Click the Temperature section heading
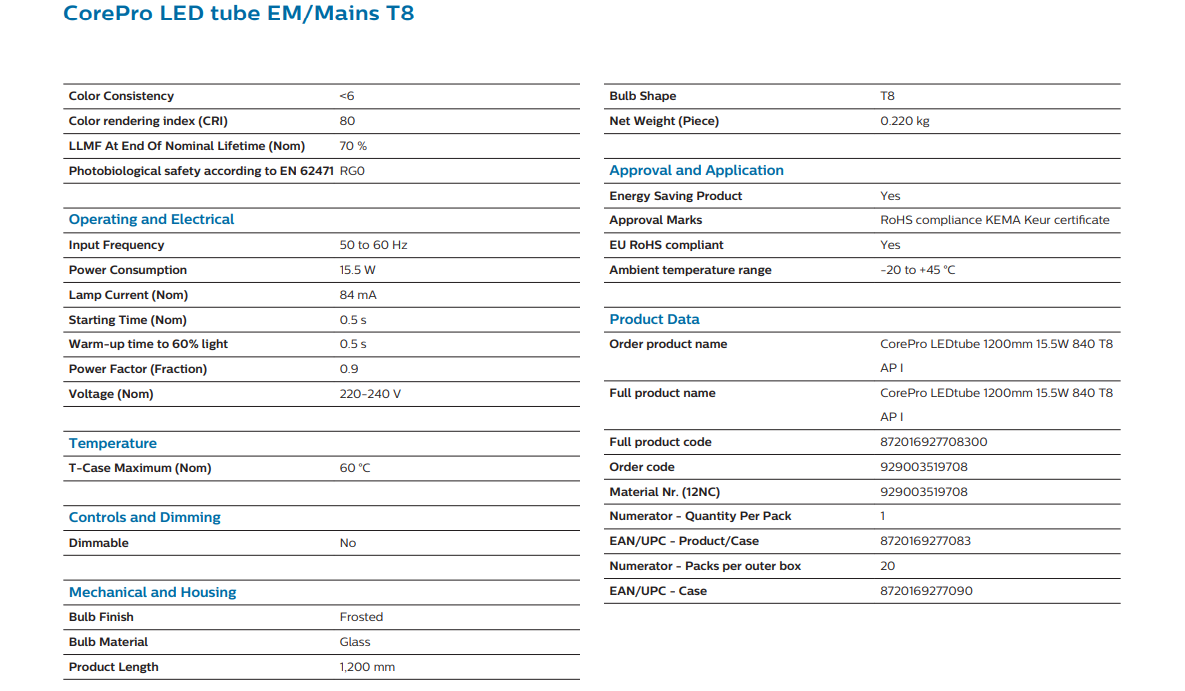 (x=112, y=444)
